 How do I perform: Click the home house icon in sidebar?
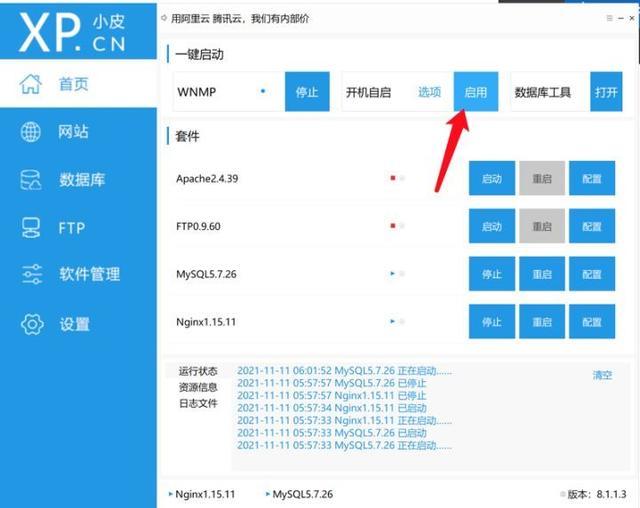pyautogui.click(x=31, y=84)
